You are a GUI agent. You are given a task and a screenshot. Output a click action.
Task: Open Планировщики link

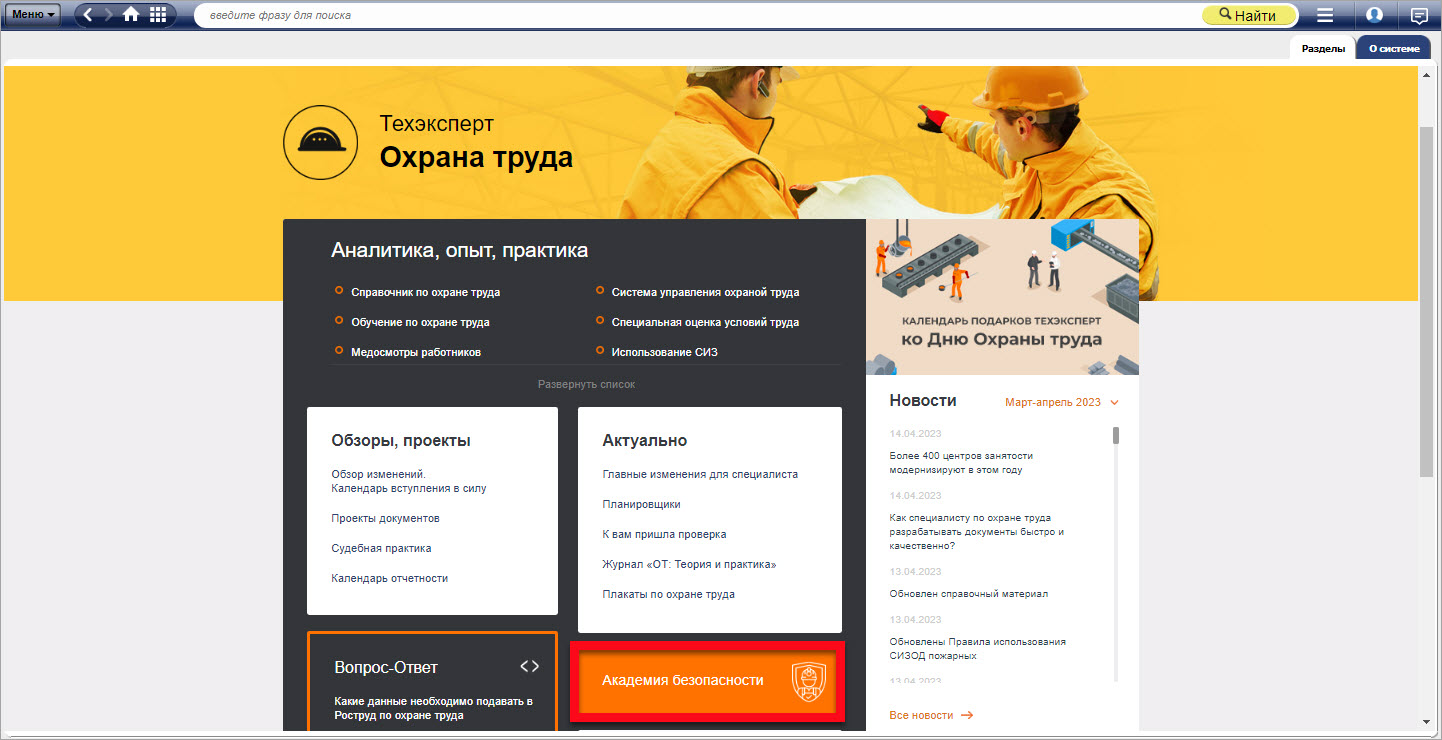click(x=641, y=504)
